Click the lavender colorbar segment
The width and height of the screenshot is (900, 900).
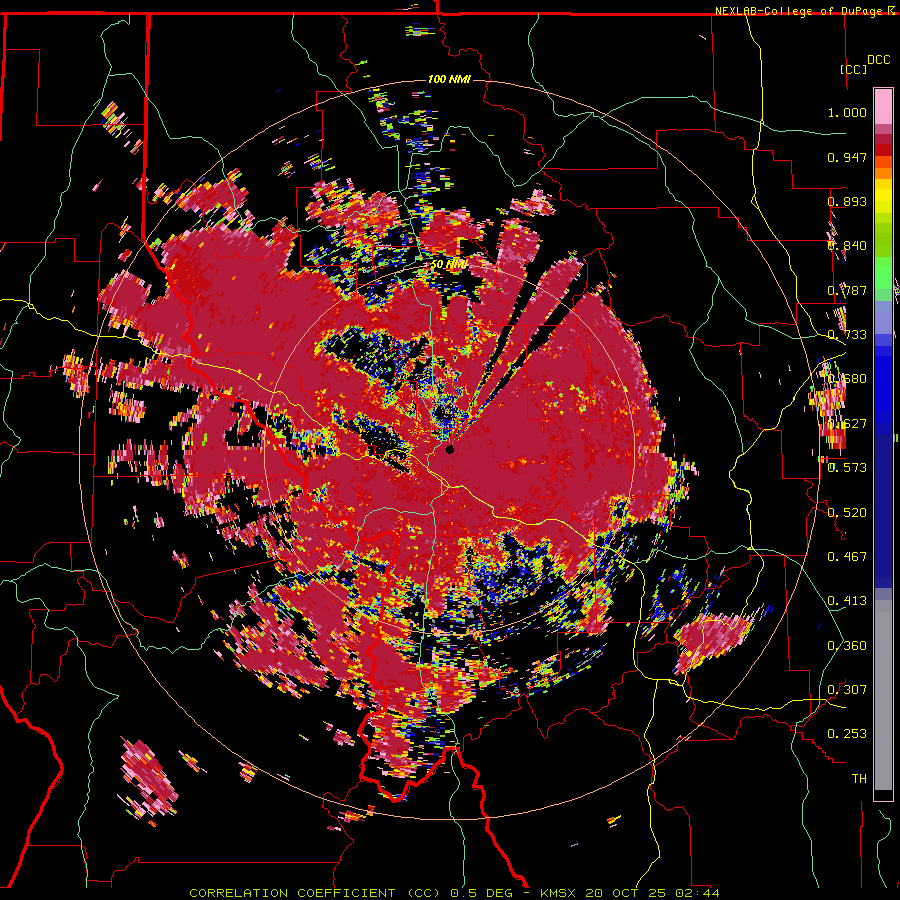tap(883, 318)
